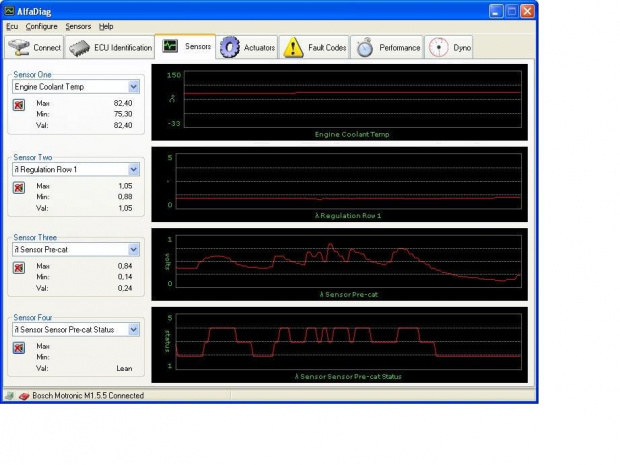
Task: Click the Lean value in Sensor Four
Action: click(x=124, y=369)
